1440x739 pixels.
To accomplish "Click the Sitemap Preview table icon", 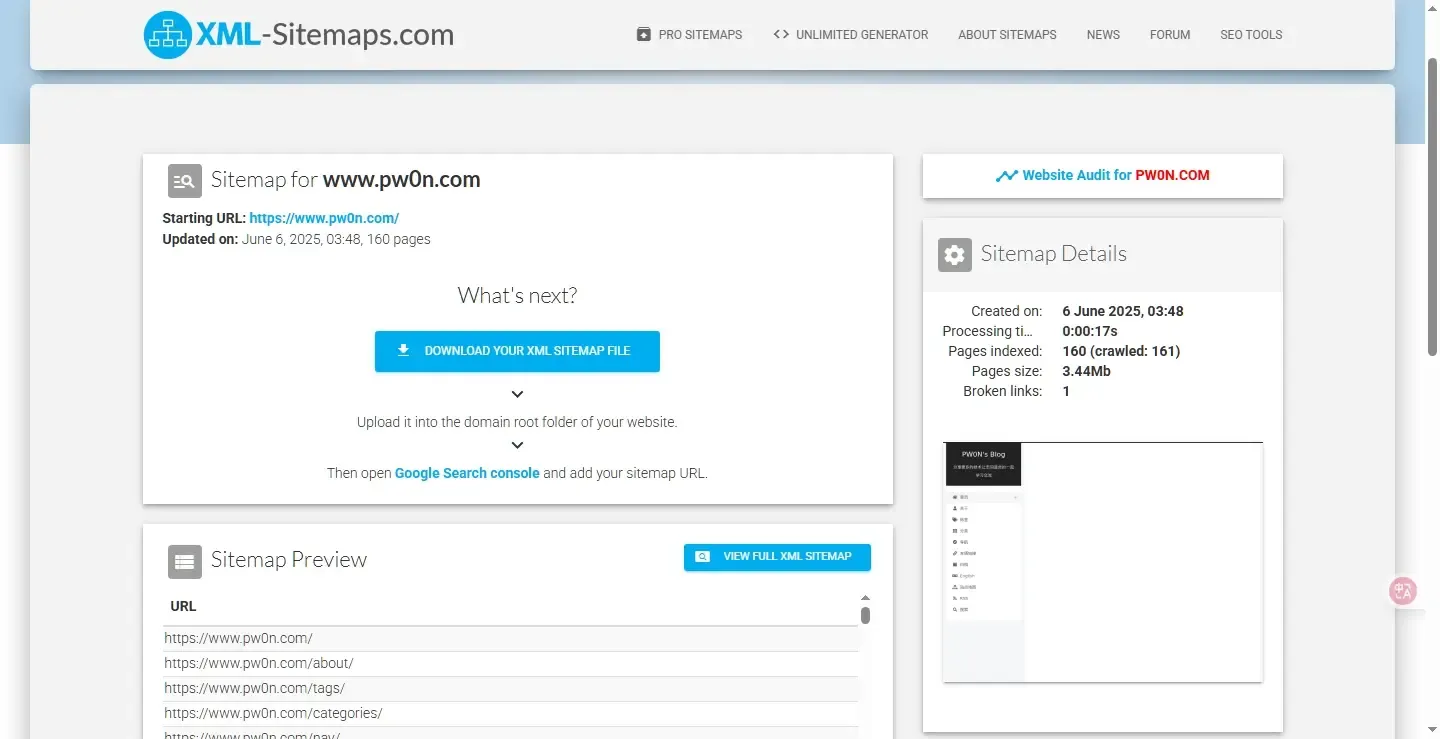I will [x=185, y=561].
